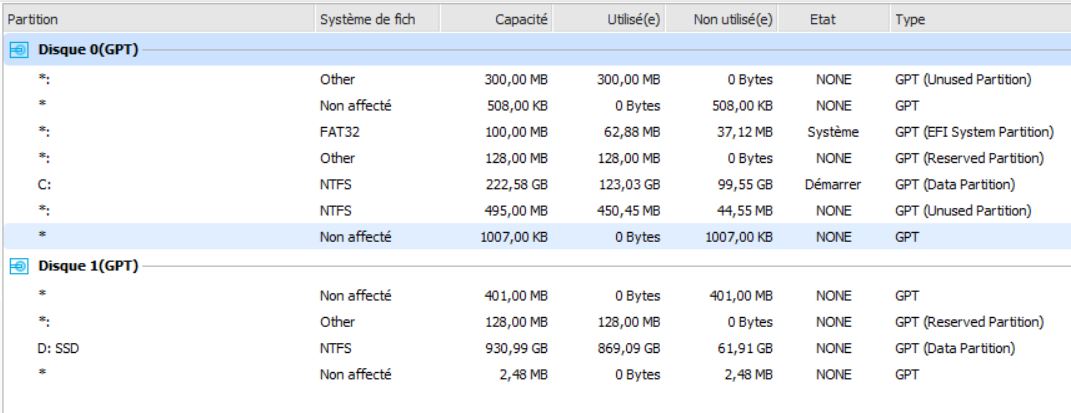Click the Utilisé(e) column header
Viewport: 1071px width, 413px height.
(x=634, y=18)
